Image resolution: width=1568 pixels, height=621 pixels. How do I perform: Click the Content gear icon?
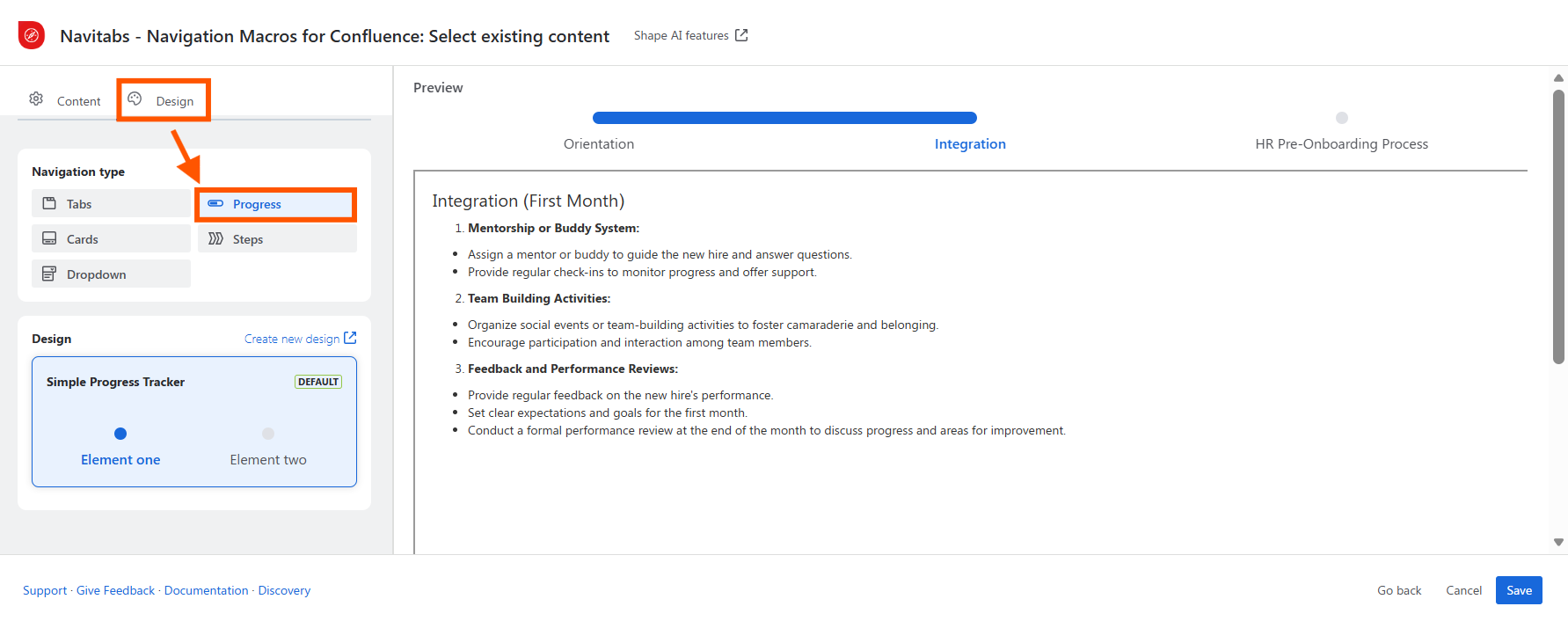[x=36, y=99]
